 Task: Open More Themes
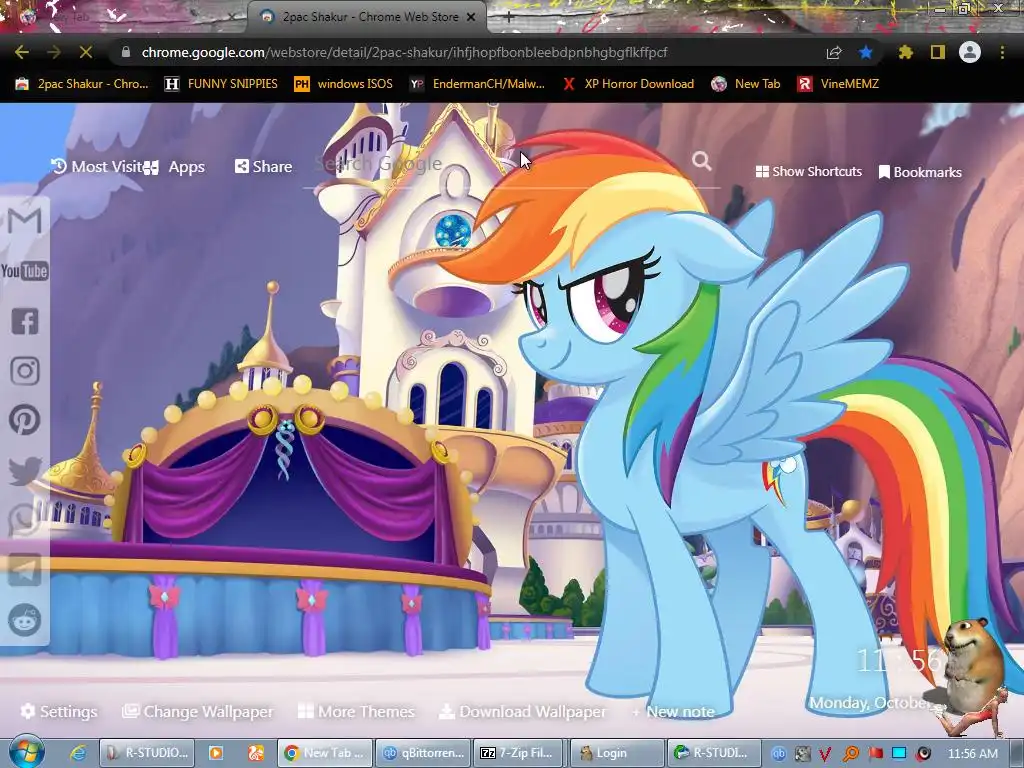click(357, 711)
